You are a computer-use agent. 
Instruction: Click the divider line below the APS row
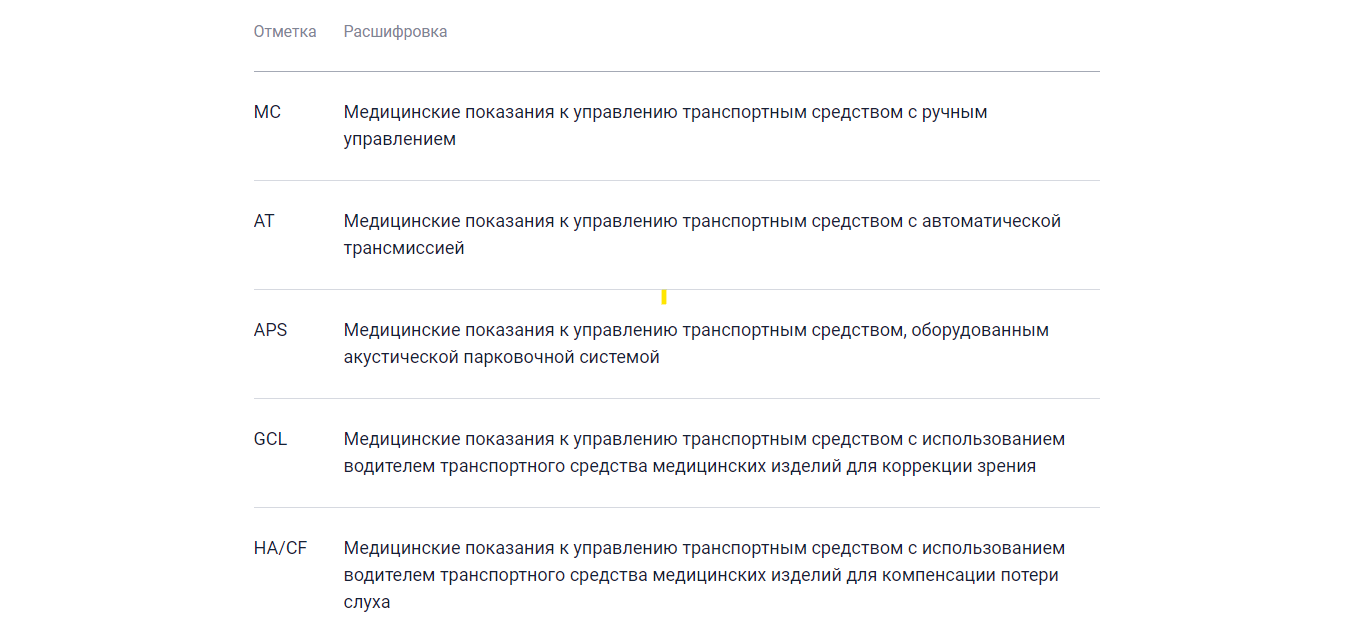[675, 398]
